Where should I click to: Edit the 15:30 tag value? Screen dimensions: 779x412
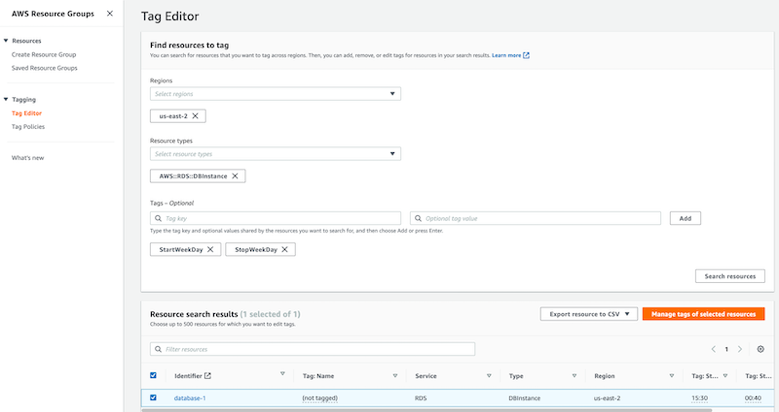(700, 398)
